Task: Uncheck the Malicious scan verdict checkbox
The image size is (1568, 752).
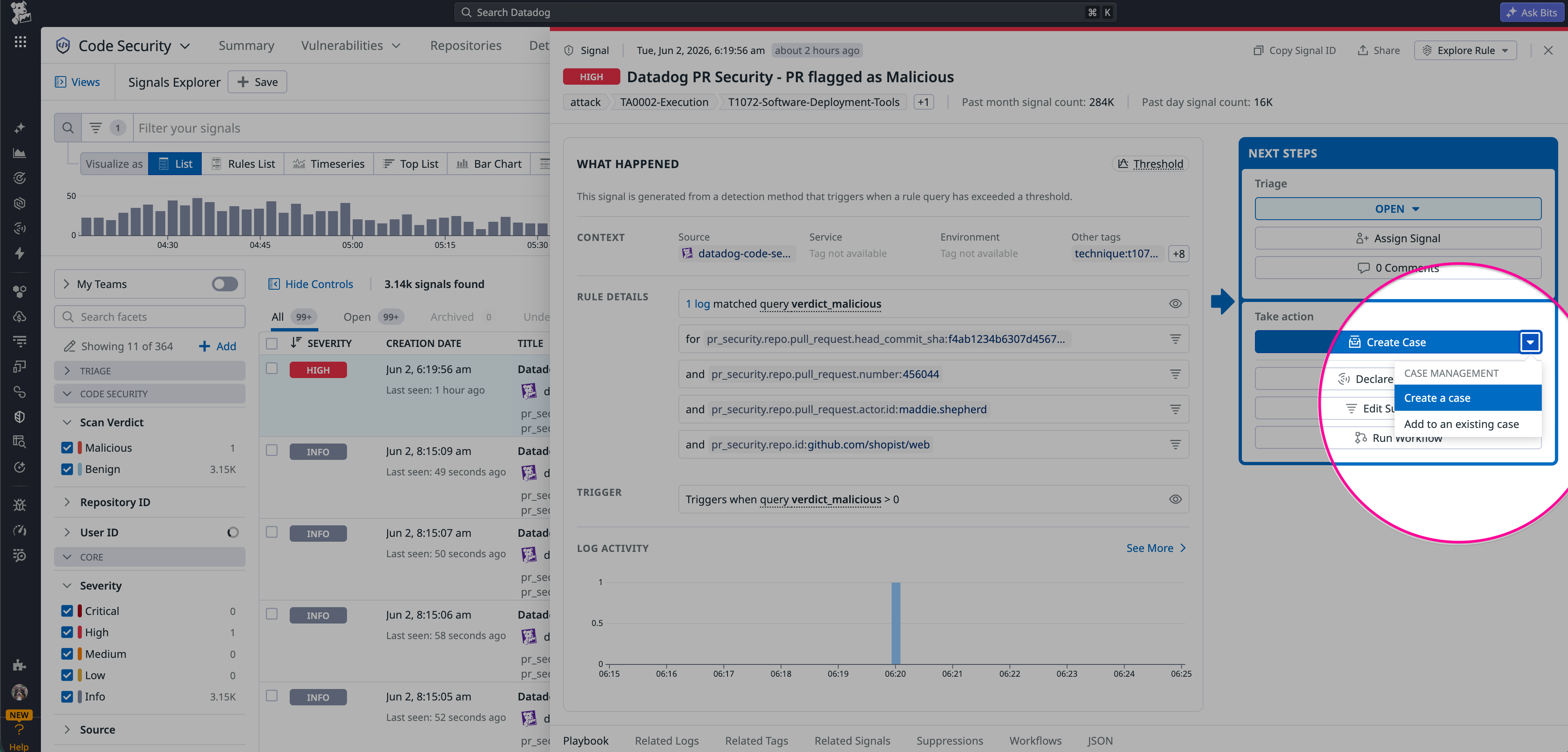Action: 67,448
